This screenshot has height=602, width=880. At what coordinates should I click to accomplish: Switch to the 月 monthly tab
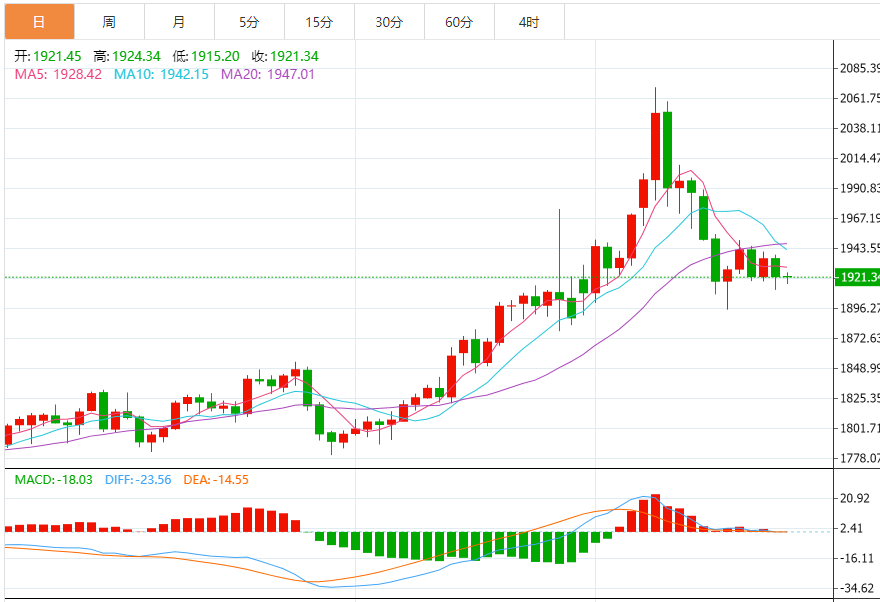point(179,22)
